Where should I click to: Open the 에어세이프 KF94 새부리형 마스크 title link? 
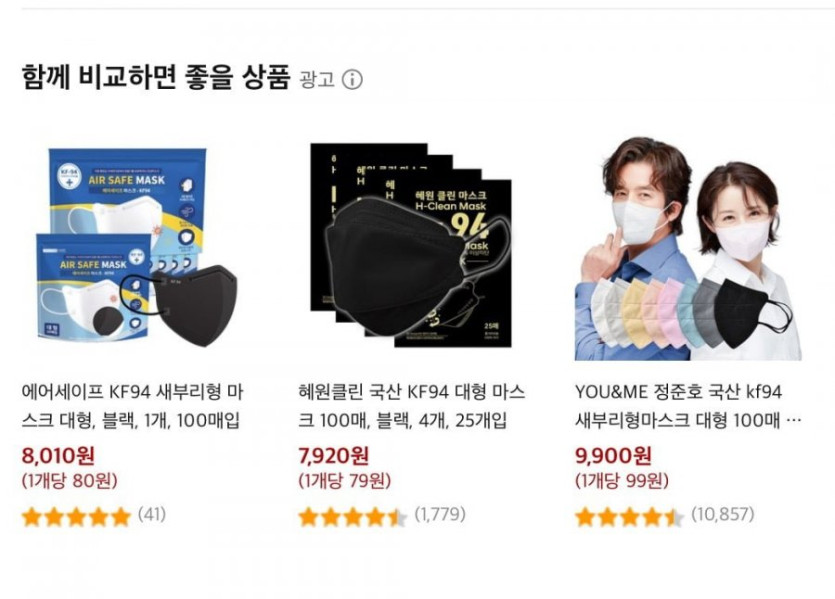pos(132,404)
